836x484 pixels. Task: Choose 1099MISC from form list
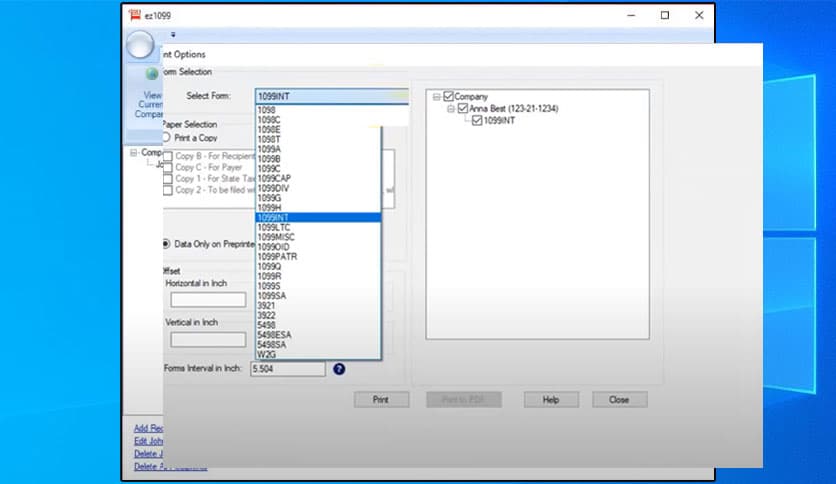pos(318,237)
